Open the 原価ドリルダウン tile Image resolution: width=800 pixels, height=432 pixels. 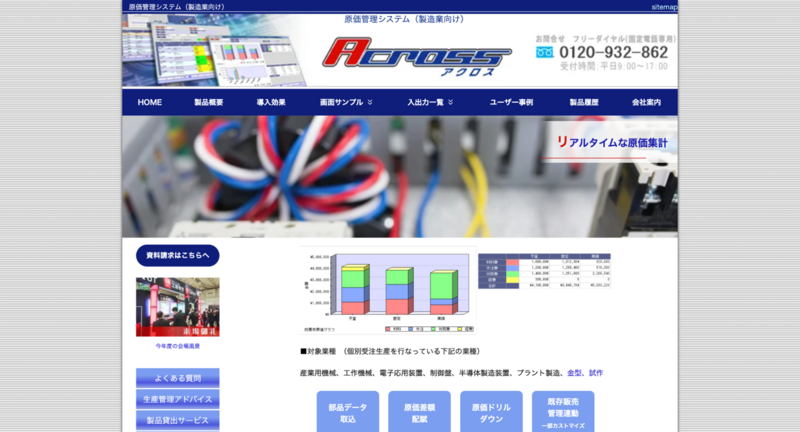pyautogui.click(x=491, y=412)
